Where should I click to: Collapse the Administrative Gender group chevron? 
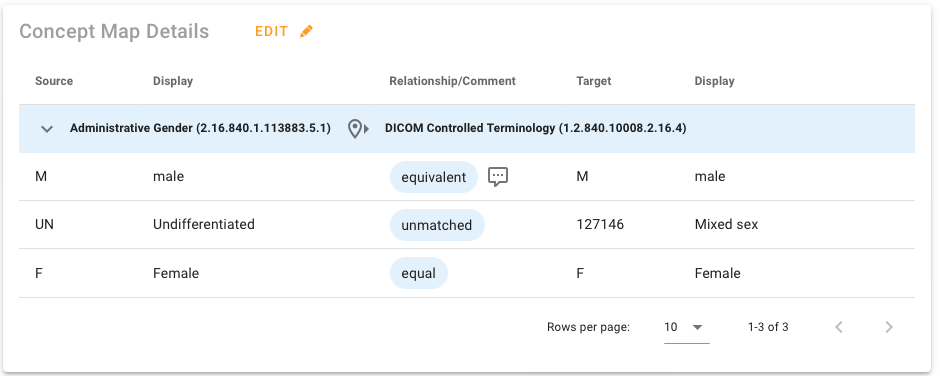(x=47, y=128)
